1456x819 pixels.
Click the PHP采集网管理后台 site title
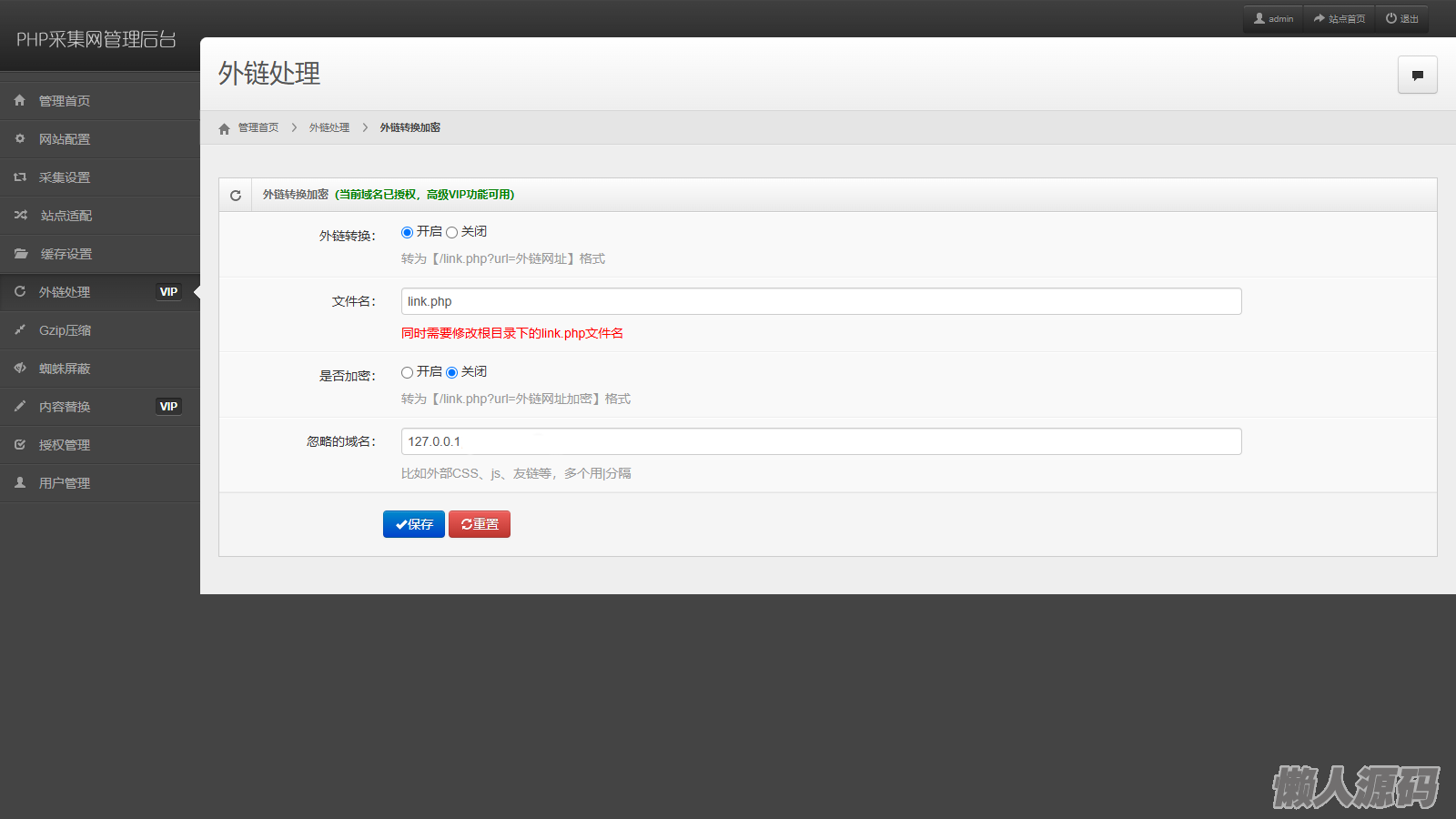[96, 39]
